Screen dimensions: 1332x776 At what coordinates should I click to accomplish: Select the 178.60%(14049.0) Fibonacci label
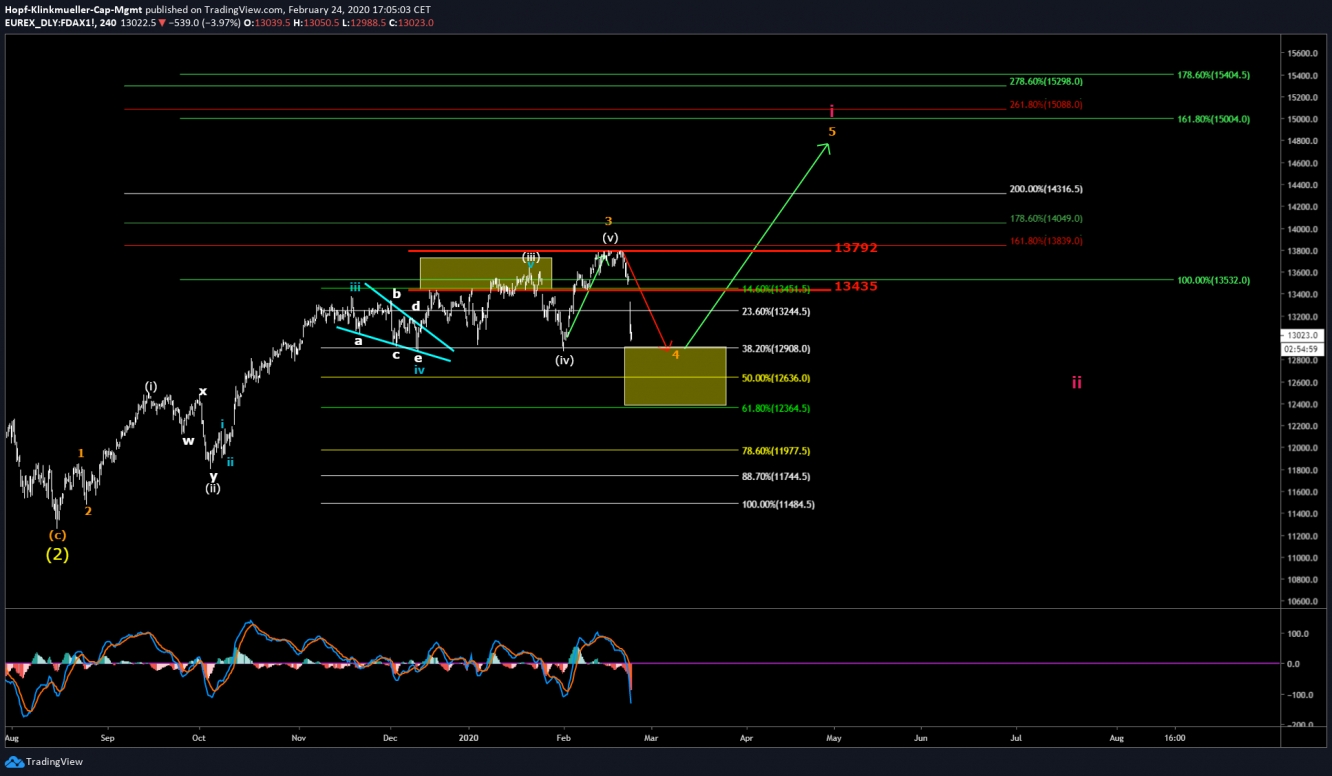1046,218
